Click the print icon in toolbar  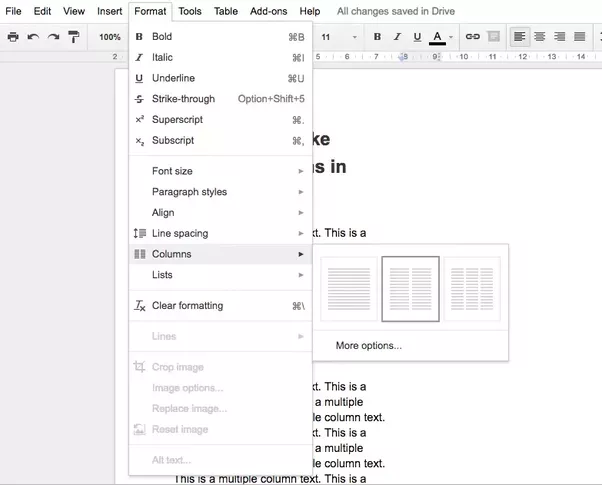[x=13, y=37]
